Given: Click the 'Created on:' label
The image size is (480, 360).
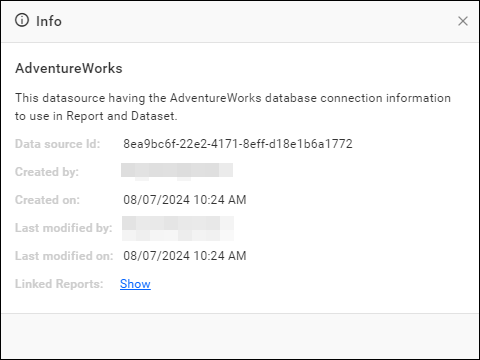Looking at the screenshot, I should [x=47, y=200].
